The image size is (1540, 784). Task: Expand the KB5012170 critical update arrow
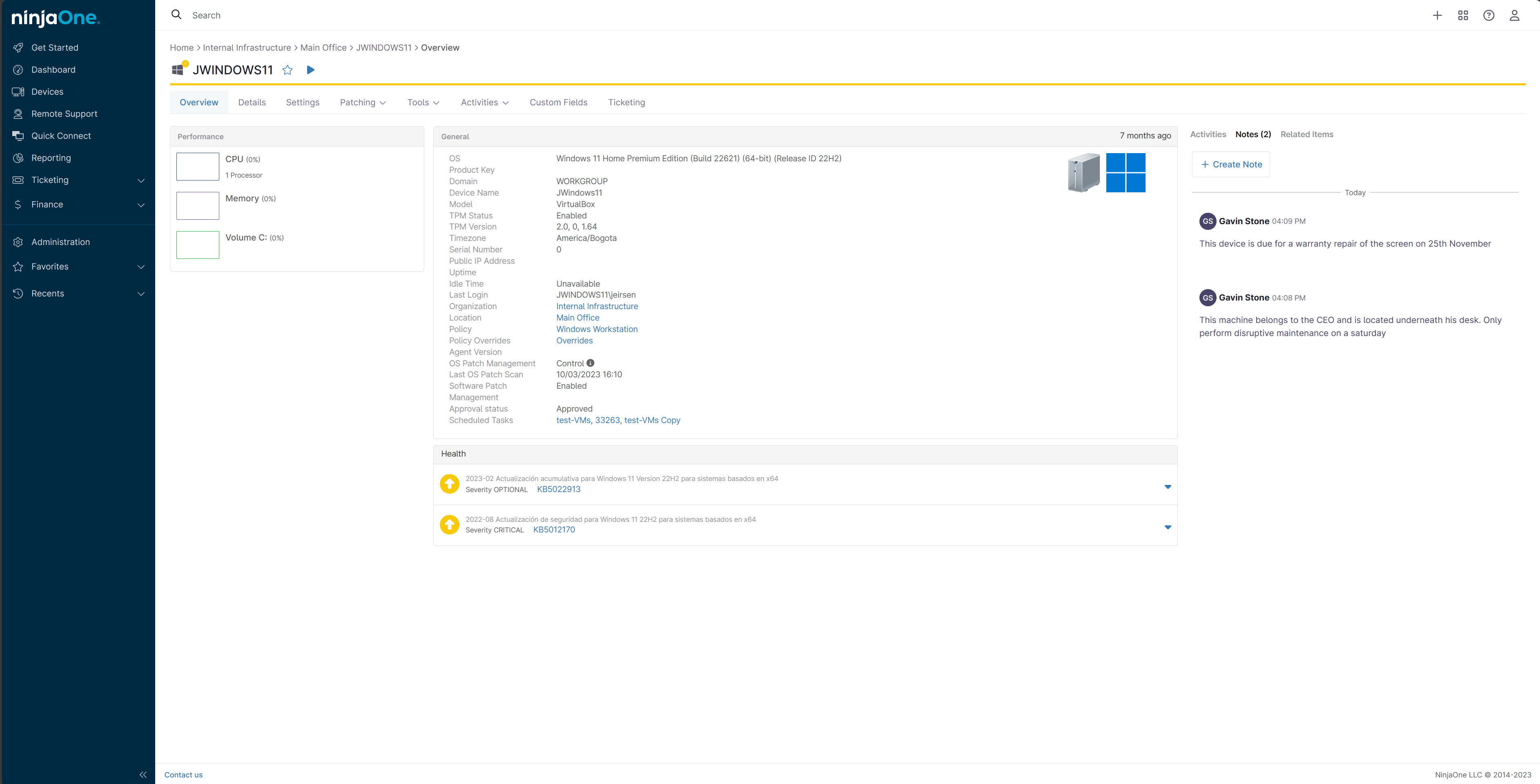[1168, 527]
